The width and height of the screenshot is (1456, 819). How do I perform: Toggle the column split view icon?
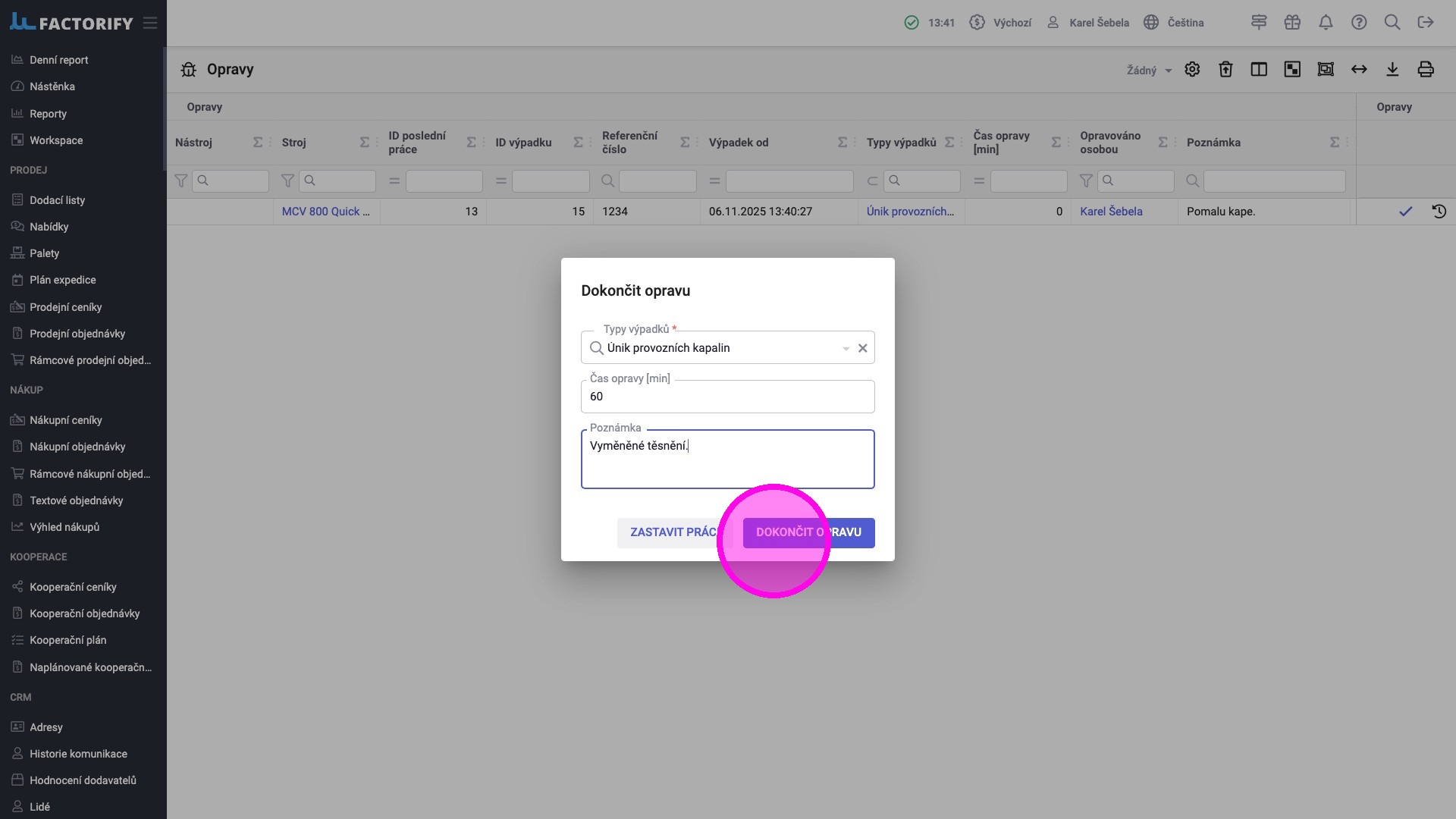click(x=1259, y=70)
